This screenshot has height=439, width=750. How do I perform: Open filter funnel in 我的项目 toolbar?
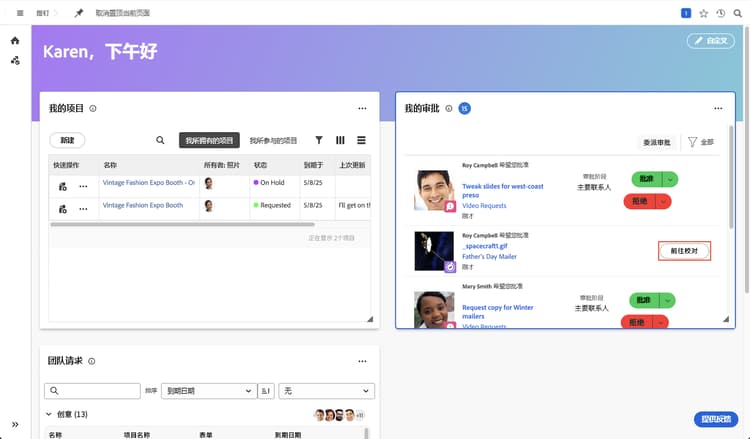(x=319, y=140)
